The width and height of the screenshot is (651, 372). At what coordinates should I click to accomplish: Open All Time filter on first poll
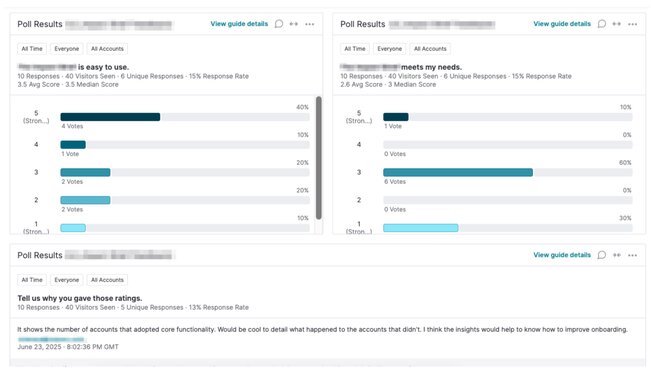coord(32,49)
